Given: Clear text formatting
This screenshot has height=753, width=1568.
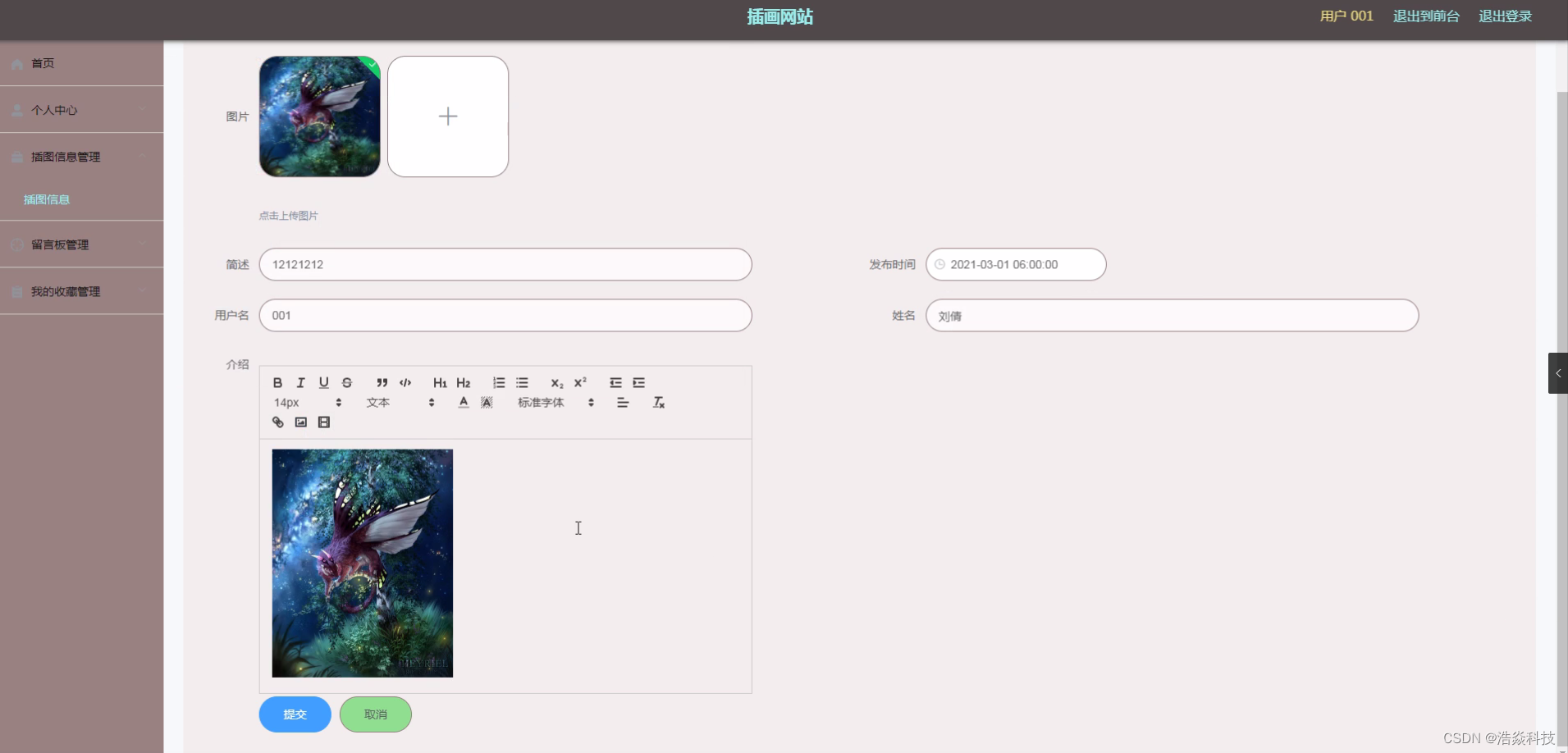Looking at the screenshot, I should 658,403.
